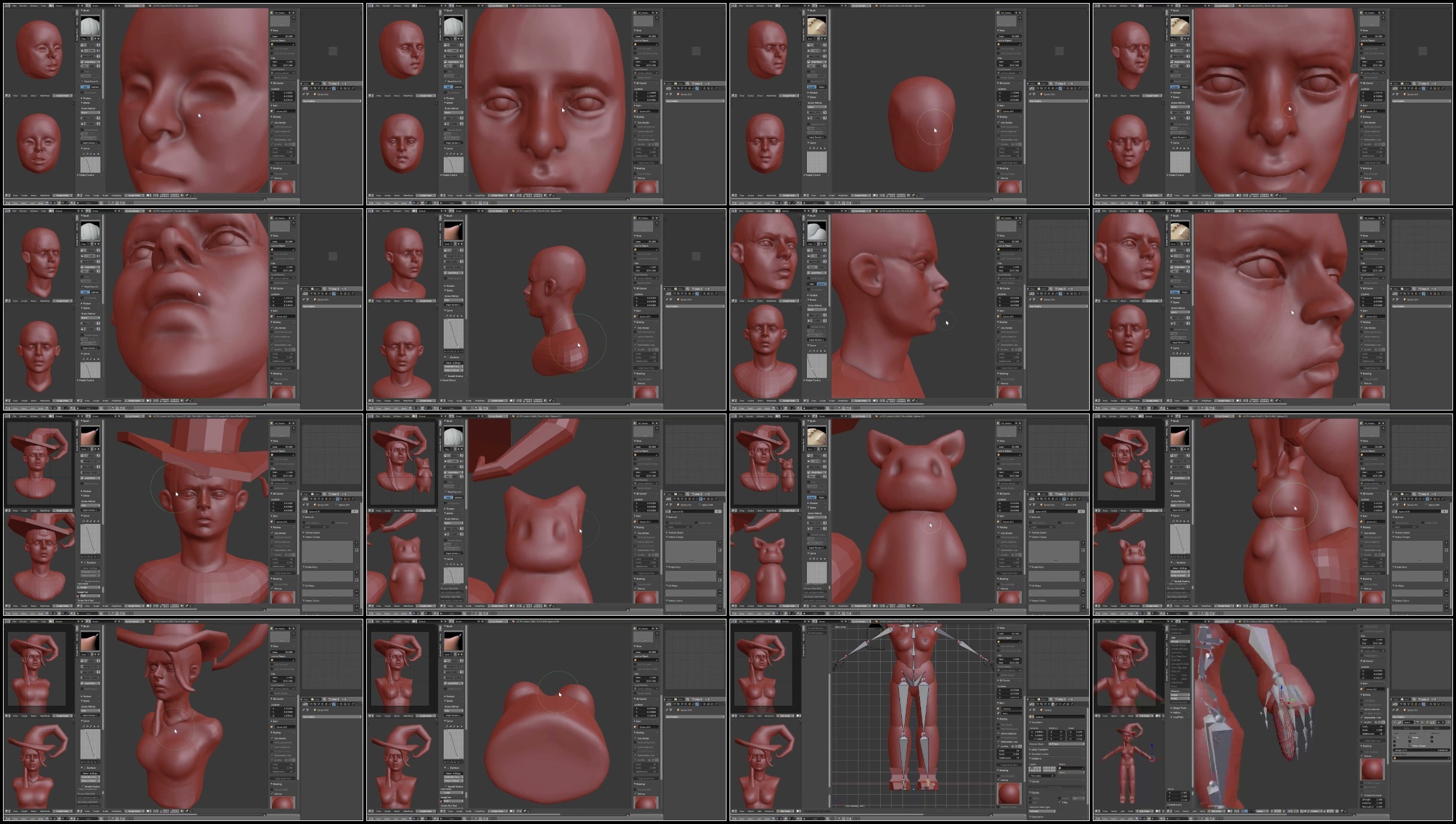Open Add Modifier dropdown in hand-bones frame
The image size is (1456, 824).
[1421, 717]
